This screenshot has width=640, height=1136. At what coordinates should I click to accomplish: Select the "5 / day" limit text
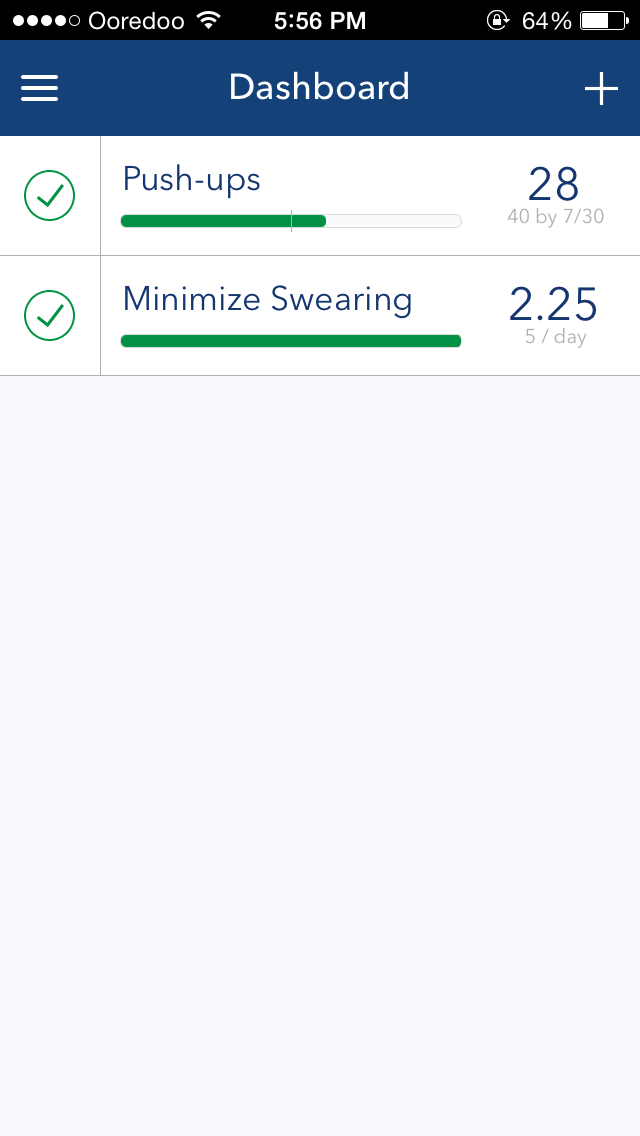[556, 337]
